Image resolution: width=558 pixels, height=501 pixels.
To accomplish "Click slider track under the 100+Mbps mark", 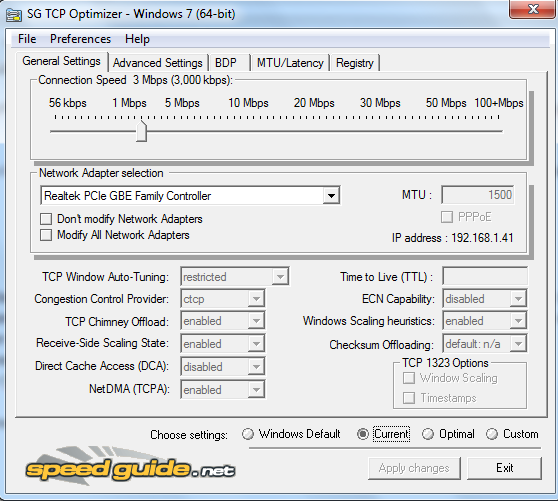I will [x=499, y=131].
